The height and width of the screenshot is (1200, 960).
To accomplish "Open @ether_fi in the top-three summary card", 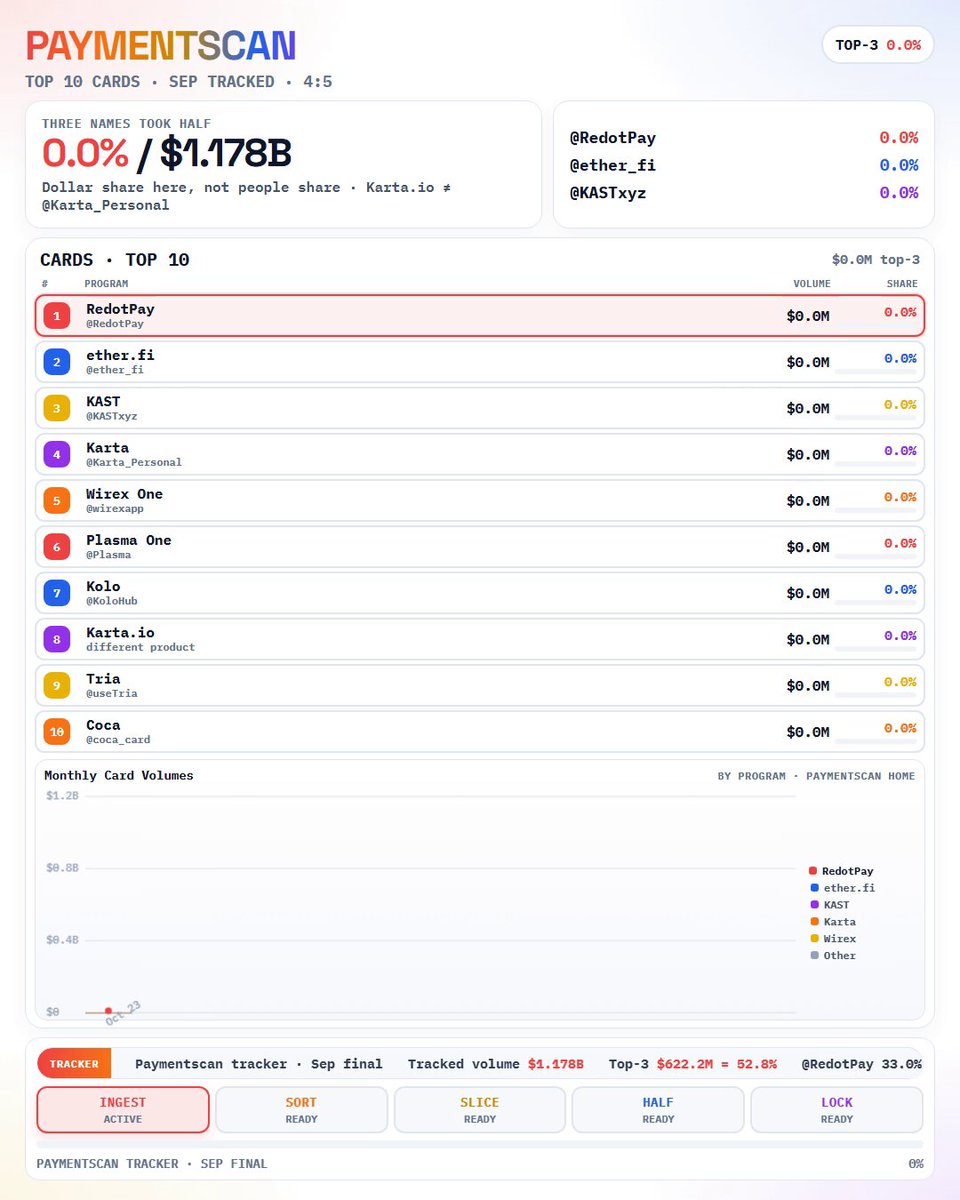I will pos(613,165).
